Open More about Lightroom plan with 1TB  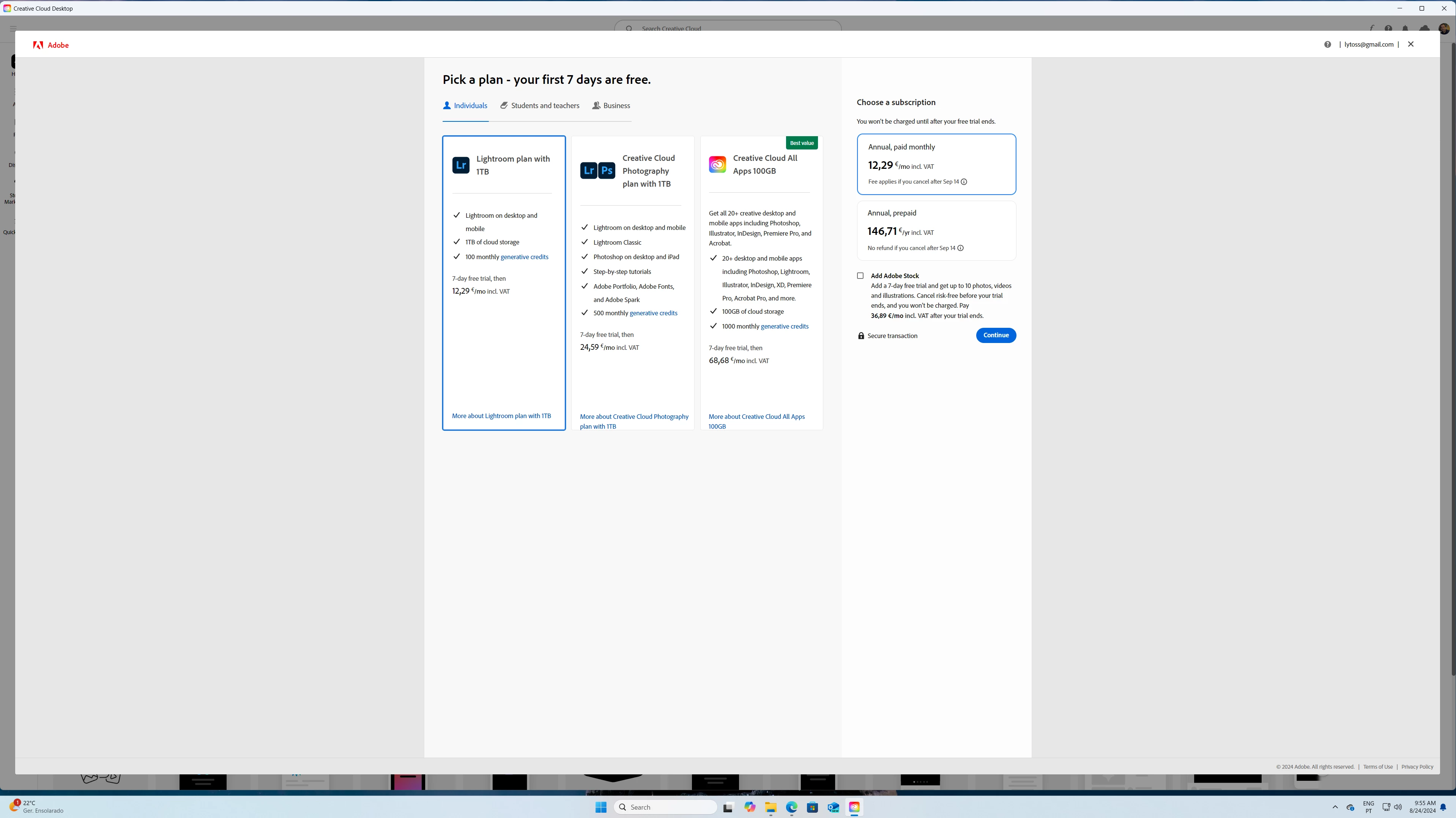point(501,416)
